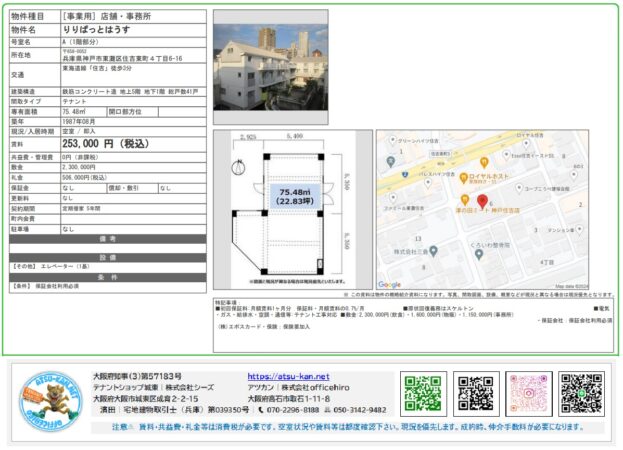Open the https://atsu-kan.net link
The image size is (623, 450).
coord(288,376)
